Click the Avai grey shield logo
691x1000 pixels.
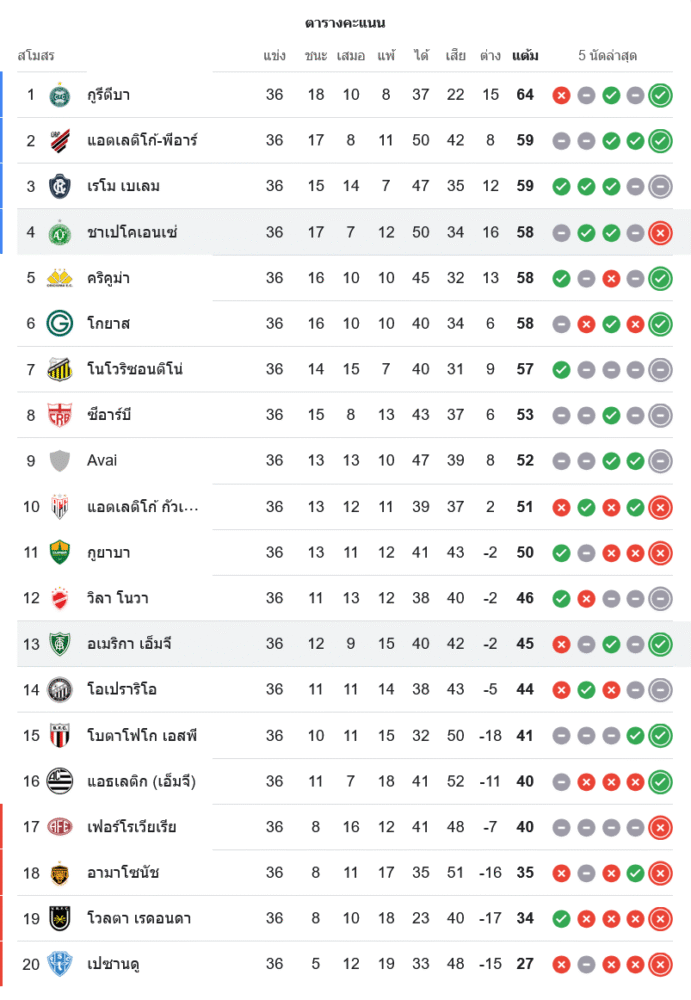pyautogui.click(x=59, y=461)
